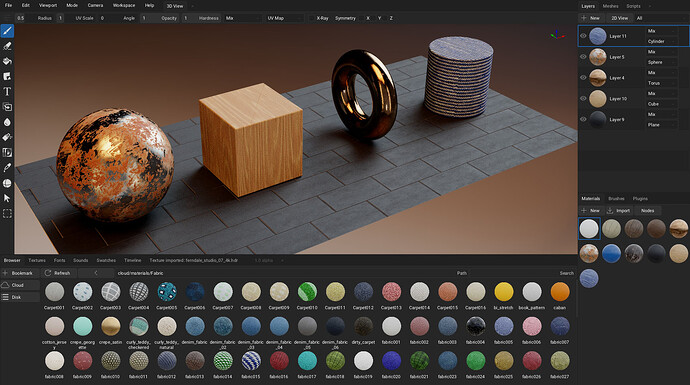Open the Cloud location in browser
The width and height of the screenshot is (690, 385).
click(20, 285)
